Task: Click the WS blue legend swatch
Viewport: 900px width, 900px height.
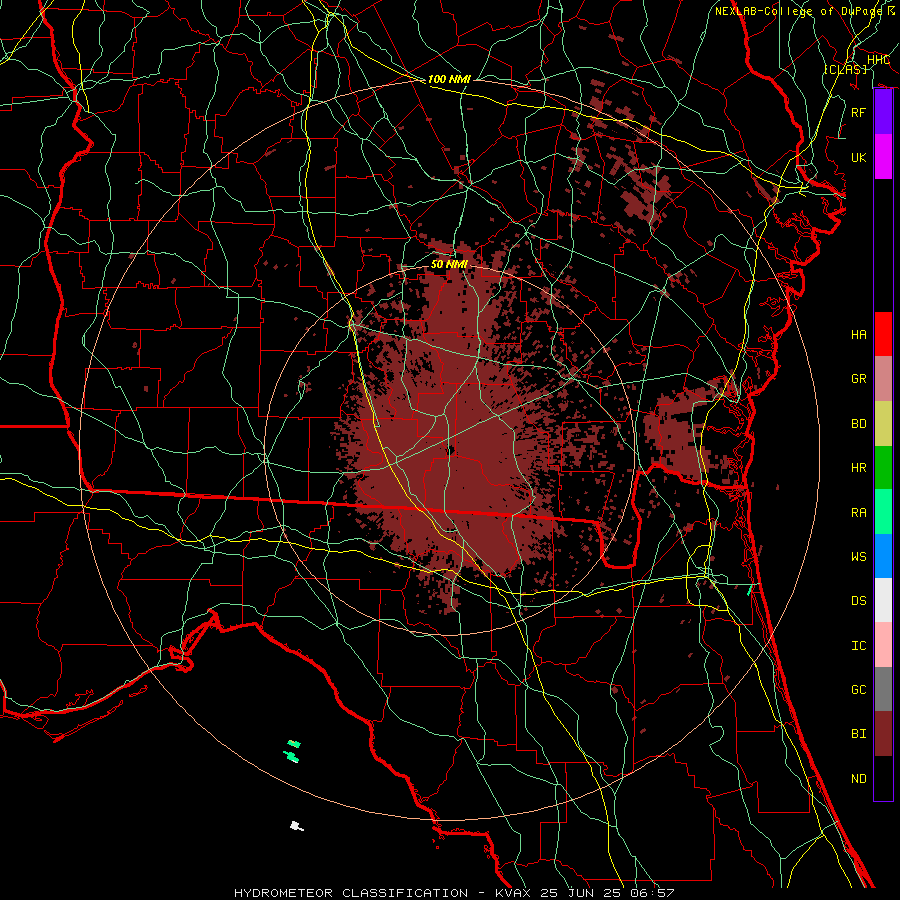Action: click(883, 556)
